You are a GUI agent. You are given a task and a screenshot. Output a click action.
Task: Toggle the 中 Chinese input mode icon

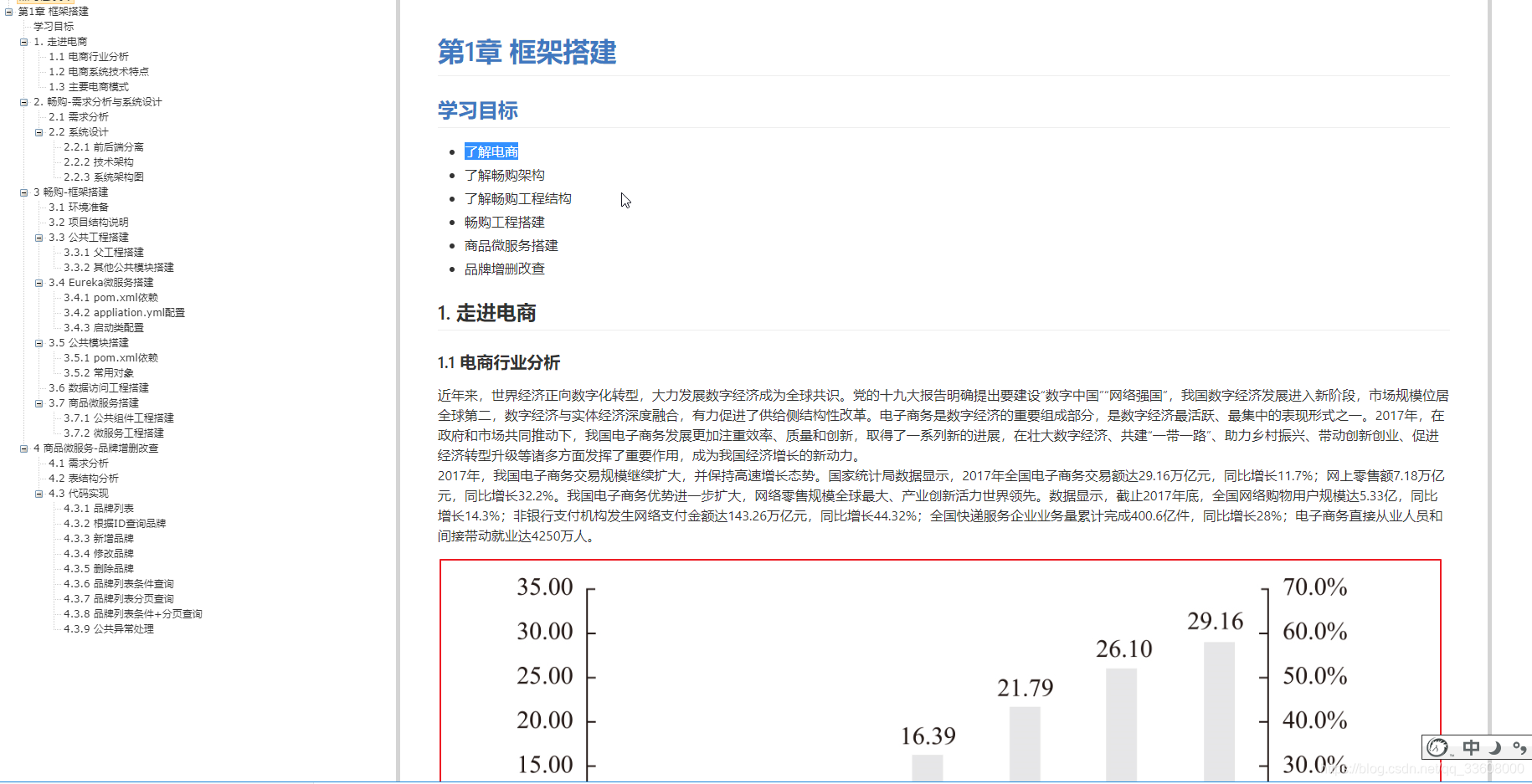(x=1471, y=747)
